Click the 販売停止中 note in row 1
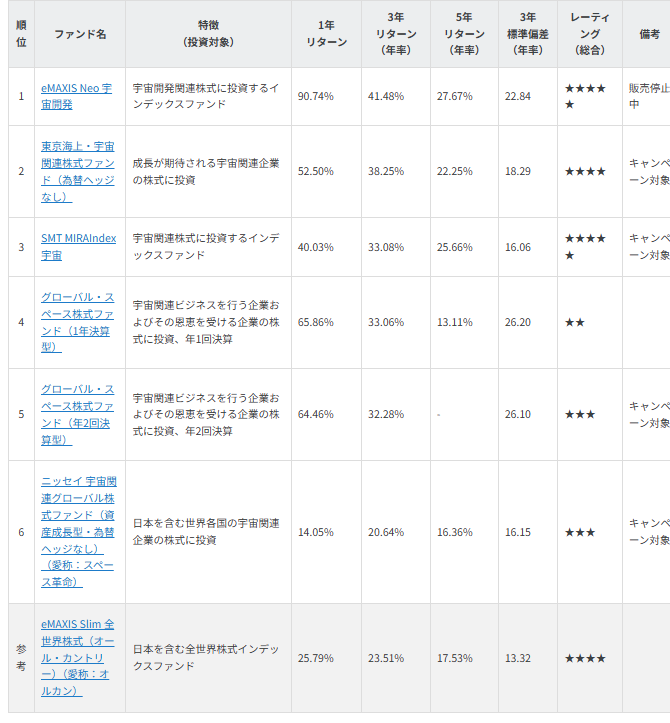 click(649, 96)
